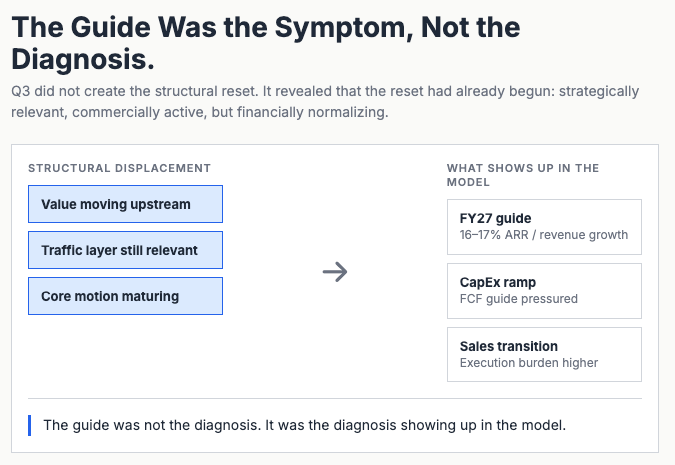This screenshot has height=465, width=675.
Task: Click the subtitle paragraph starting with Q3
Action: [325, 102]
